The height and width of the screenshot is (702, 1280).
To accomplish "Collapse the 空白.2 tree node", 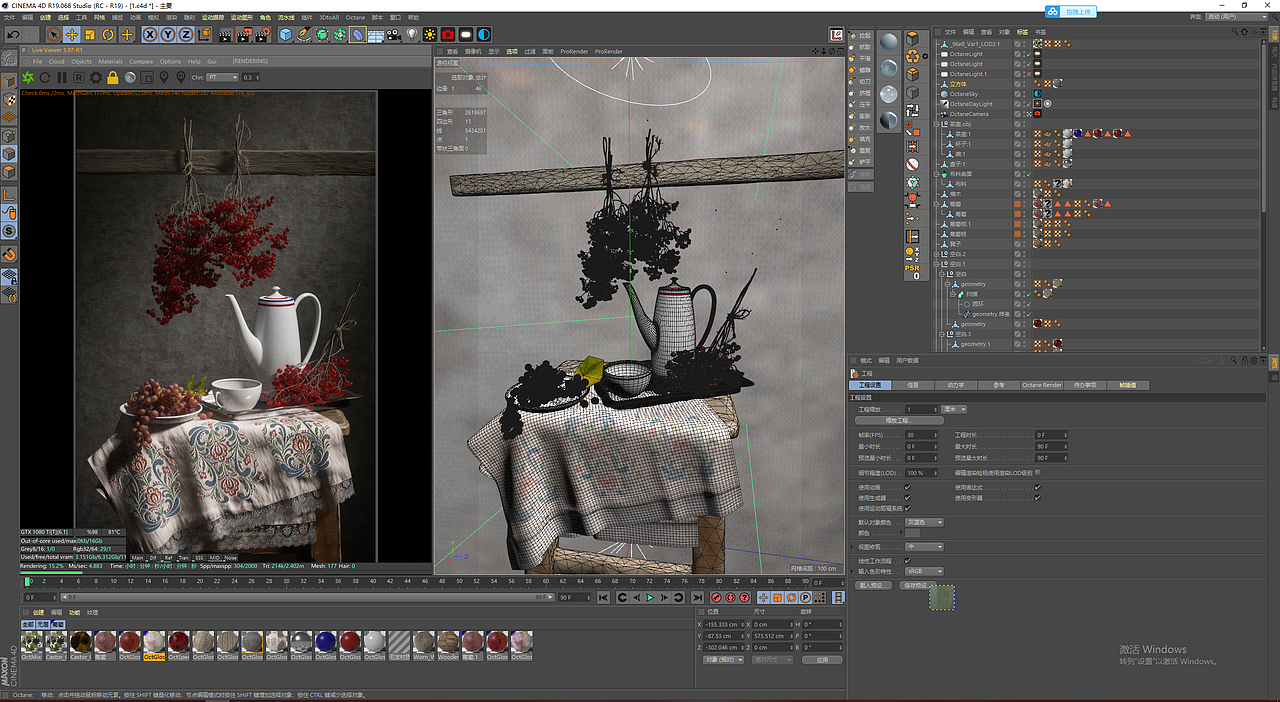I will coord(938,254).
